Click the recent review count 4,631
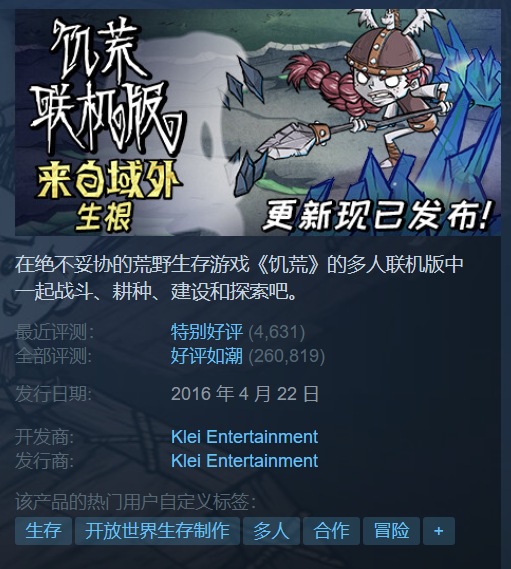This screenshot has width=511, height=569. coord(277,332)
